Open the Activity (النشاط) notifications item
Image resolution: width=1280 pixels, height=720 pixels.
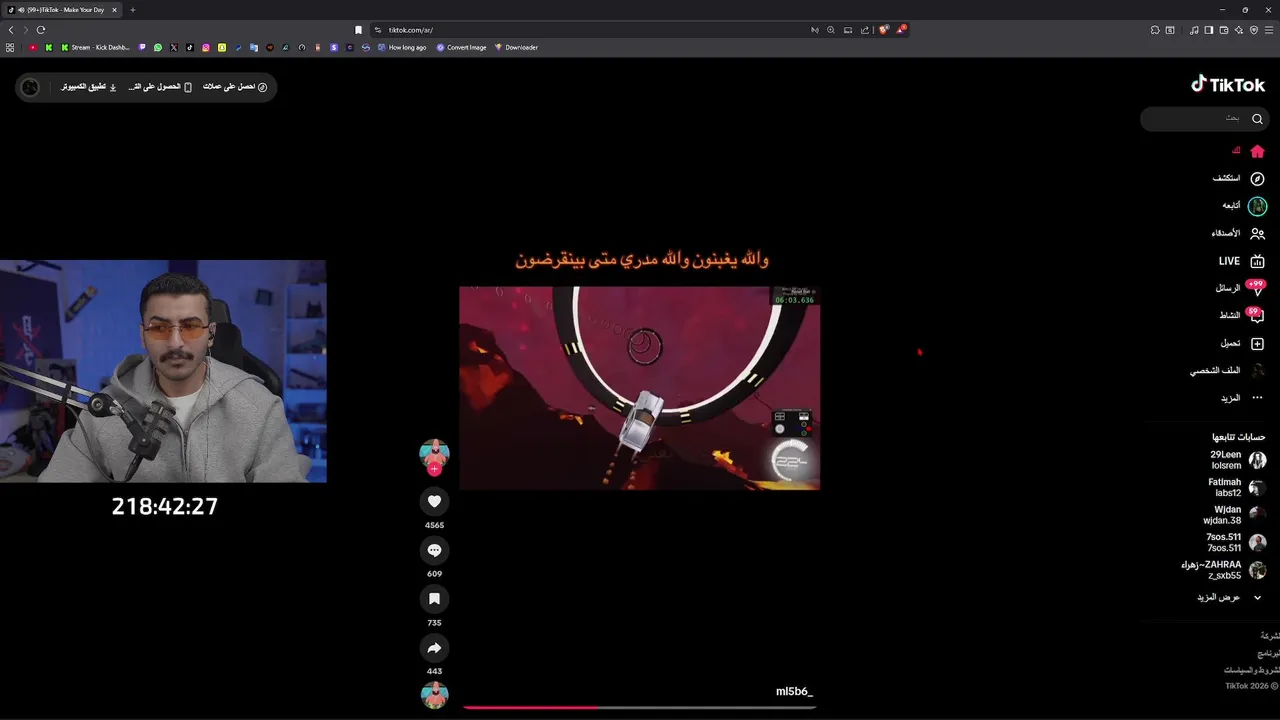(x=1241, y=315)
